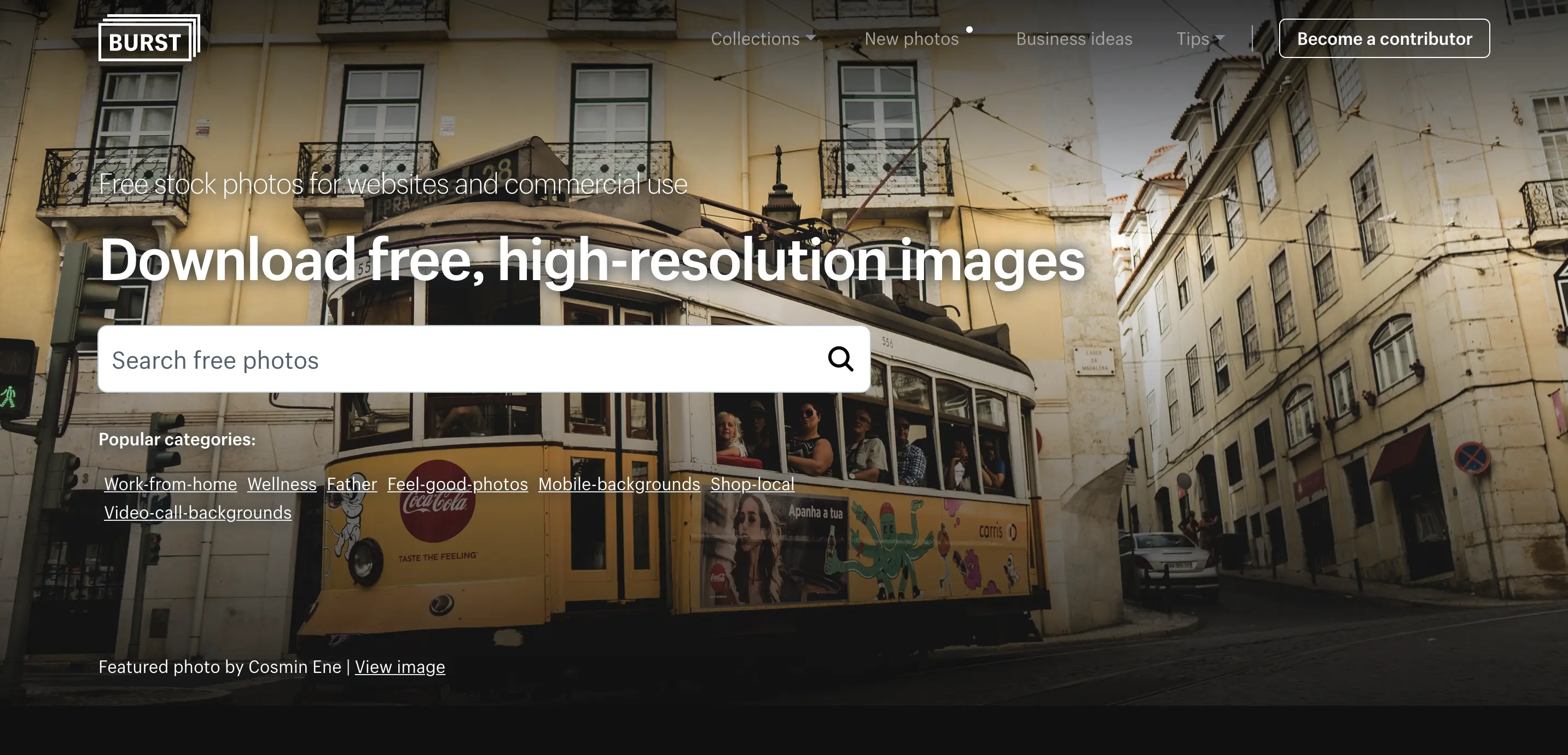This screenshot has width=1568, height=755.
Task: Click the View image link
Action: click(400, 667)
